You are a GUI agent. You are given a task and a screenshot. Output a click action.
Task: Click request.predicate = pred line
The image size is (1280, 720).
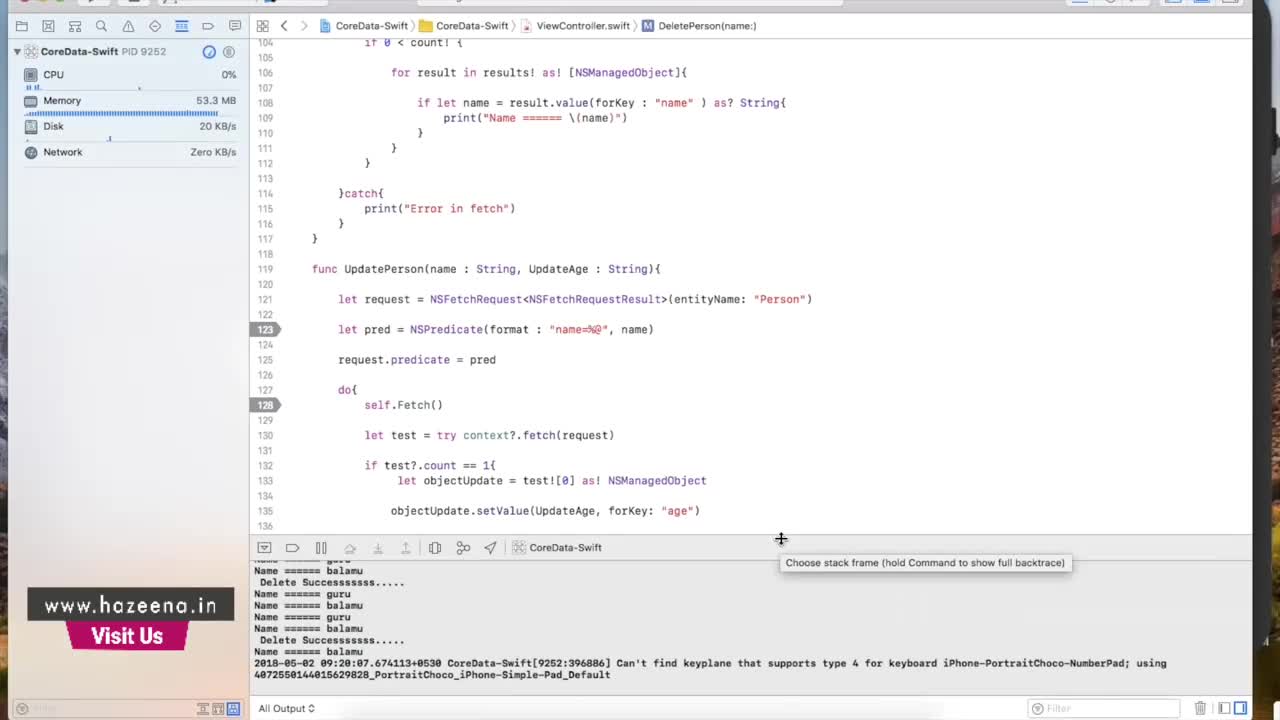417,360
